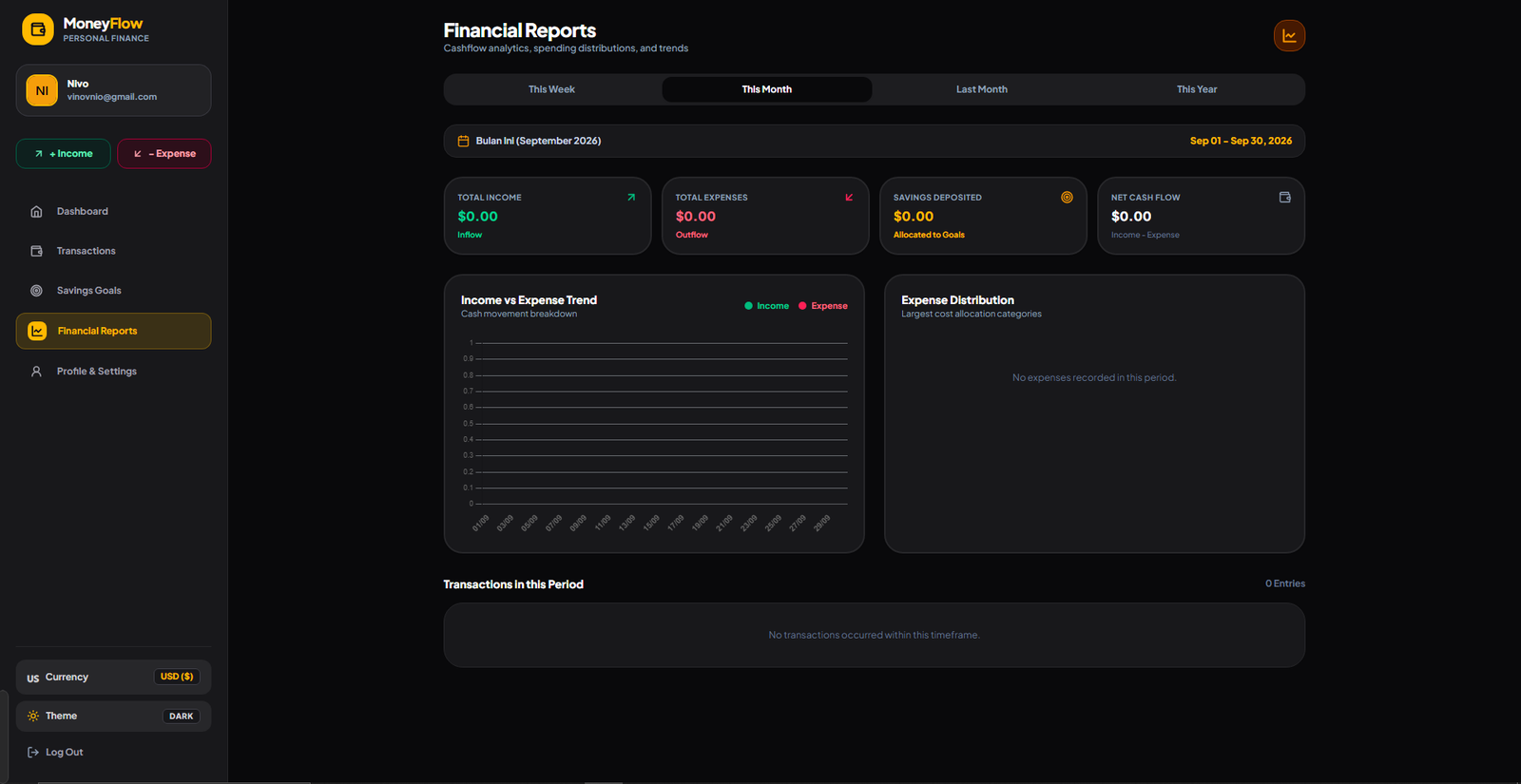1521x784 pixels.
Task: Open the Net Cash Flow summary card
Action: (1201, 216)
